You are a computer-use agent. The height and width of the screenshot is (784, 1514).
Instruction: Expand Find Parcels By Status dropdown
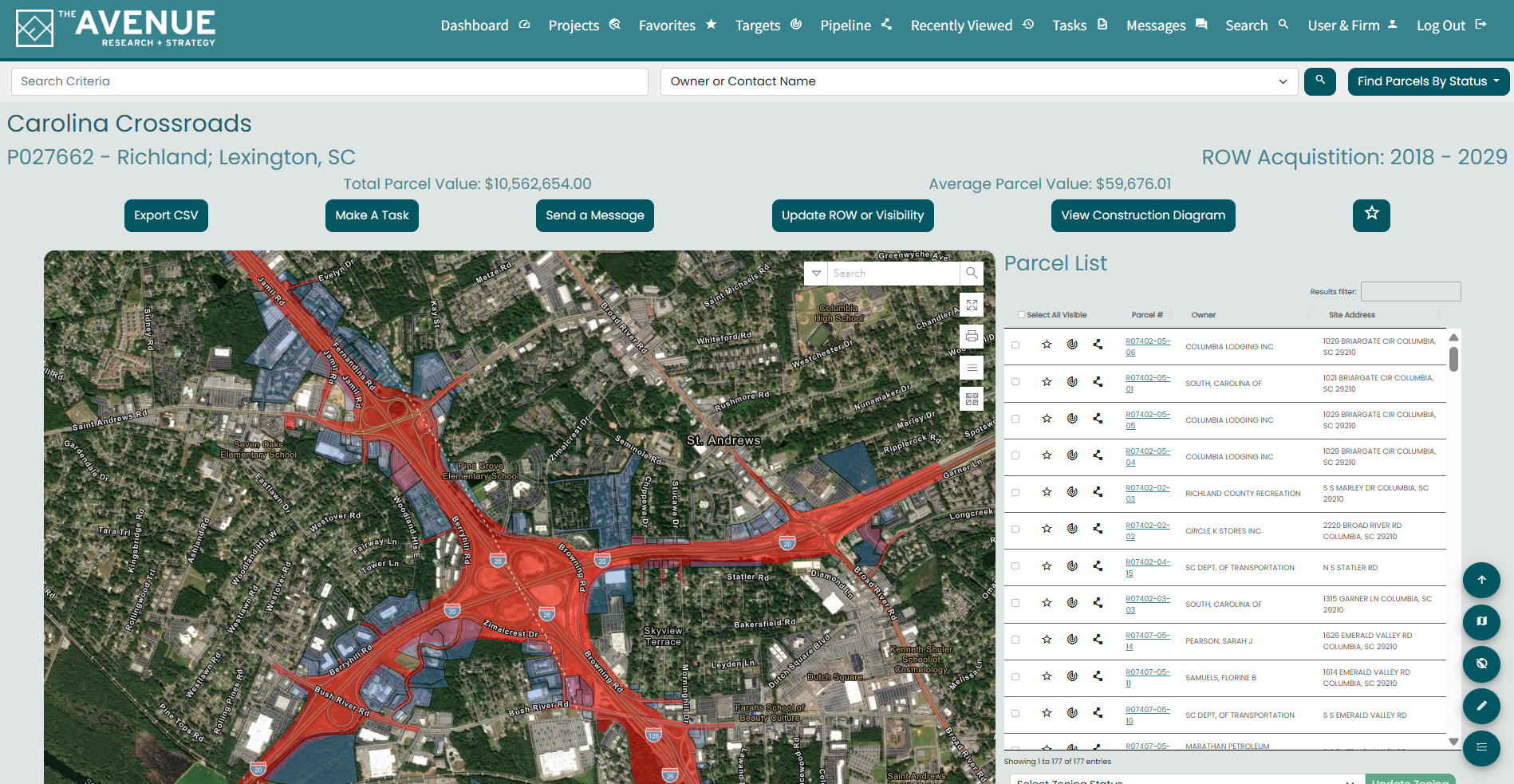(1428, 81)
